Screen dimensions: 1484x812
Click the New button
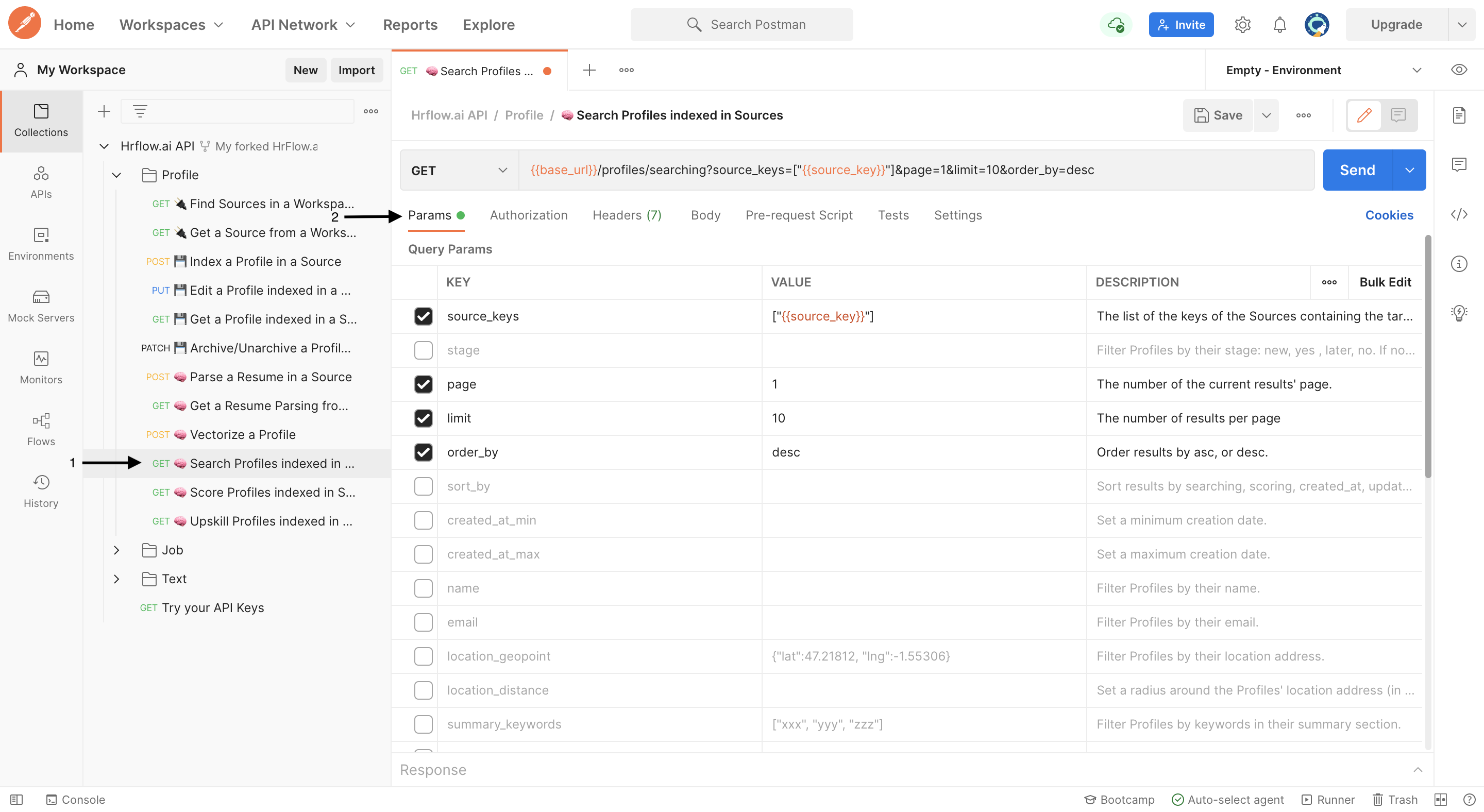point(306,70)
